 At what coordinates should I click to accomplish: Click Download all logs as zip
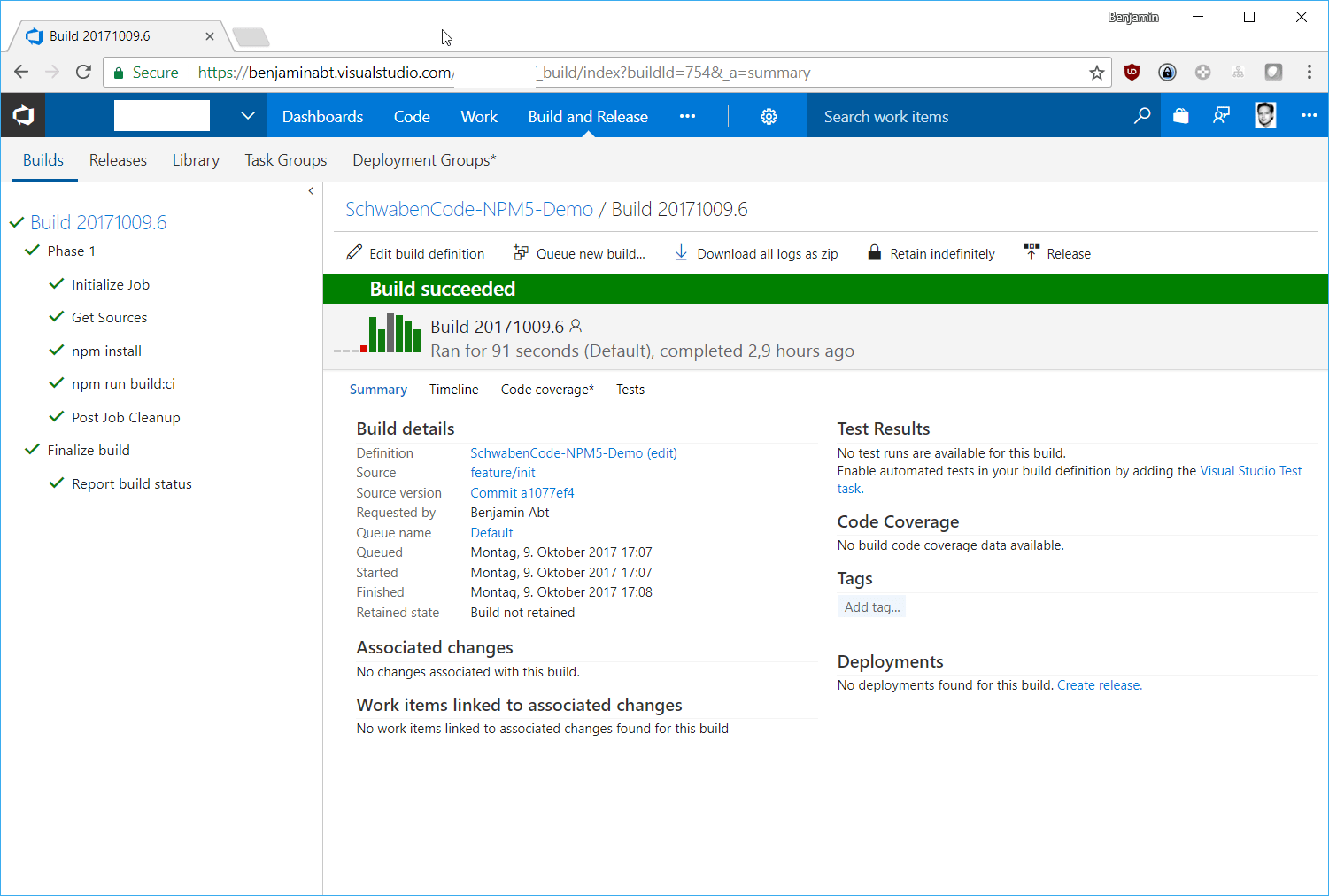pos(756,254)
